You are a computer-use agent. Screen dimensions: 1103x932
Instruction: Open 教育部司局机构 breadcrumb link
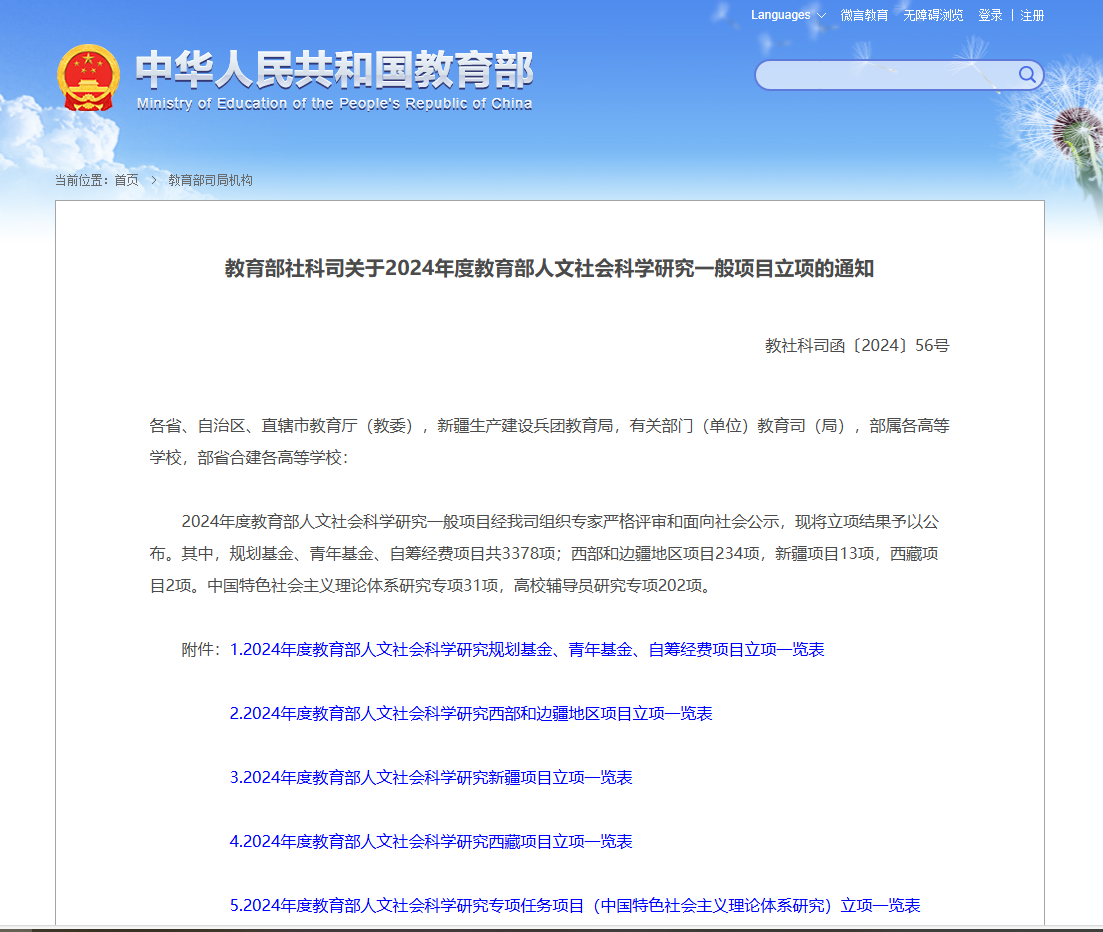pyautogui.click(x=210, y=180)
